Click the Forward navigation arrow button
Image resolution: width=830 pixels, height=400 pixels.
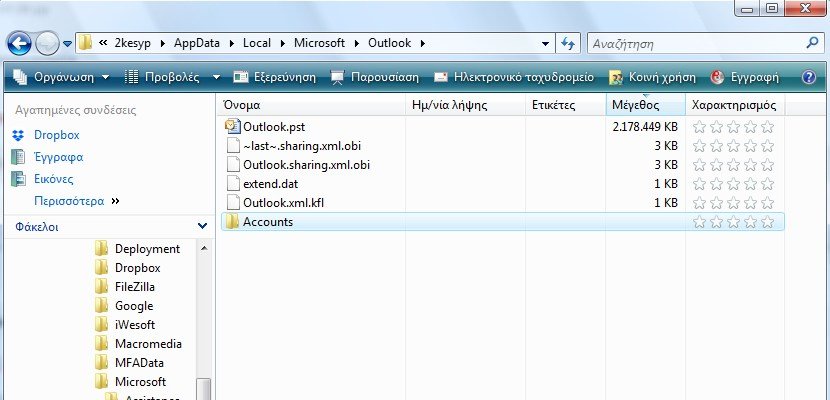tap(47, 44)
